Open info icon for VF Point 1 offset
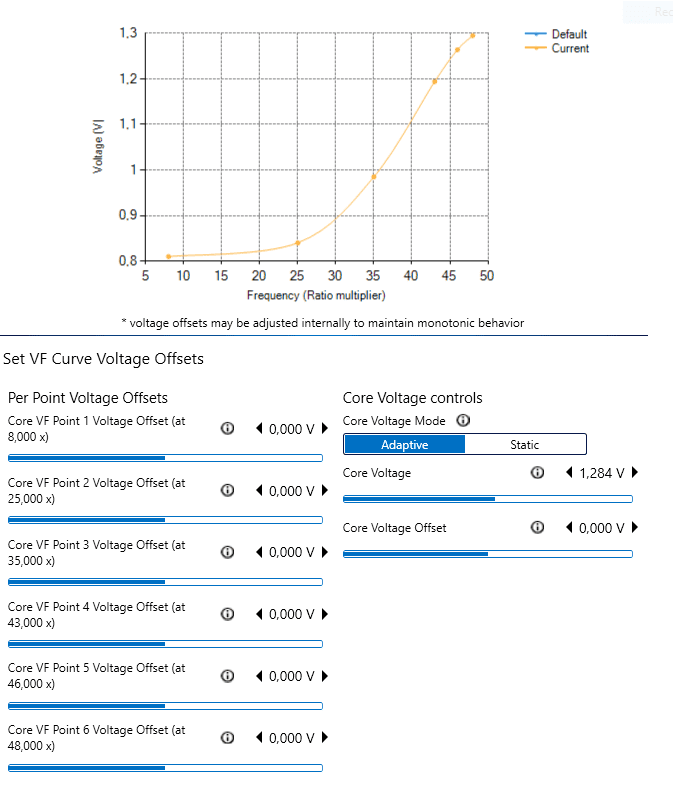The width and height of the screenshot is (673, 786). click(x=228, y=429)
